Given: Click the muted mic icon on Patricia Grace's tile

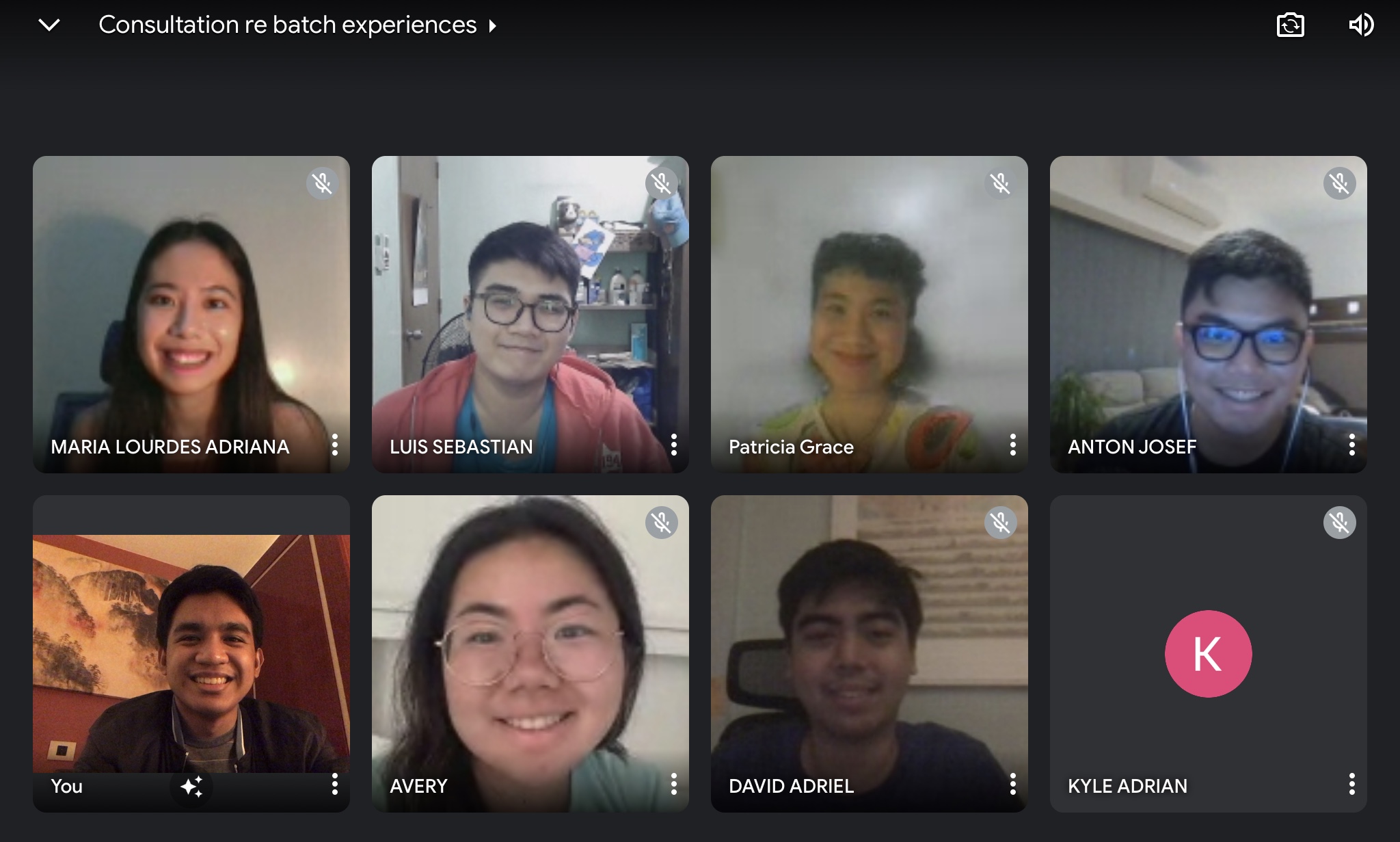Looking at the screenshot, I should [x=1000, y=183].
